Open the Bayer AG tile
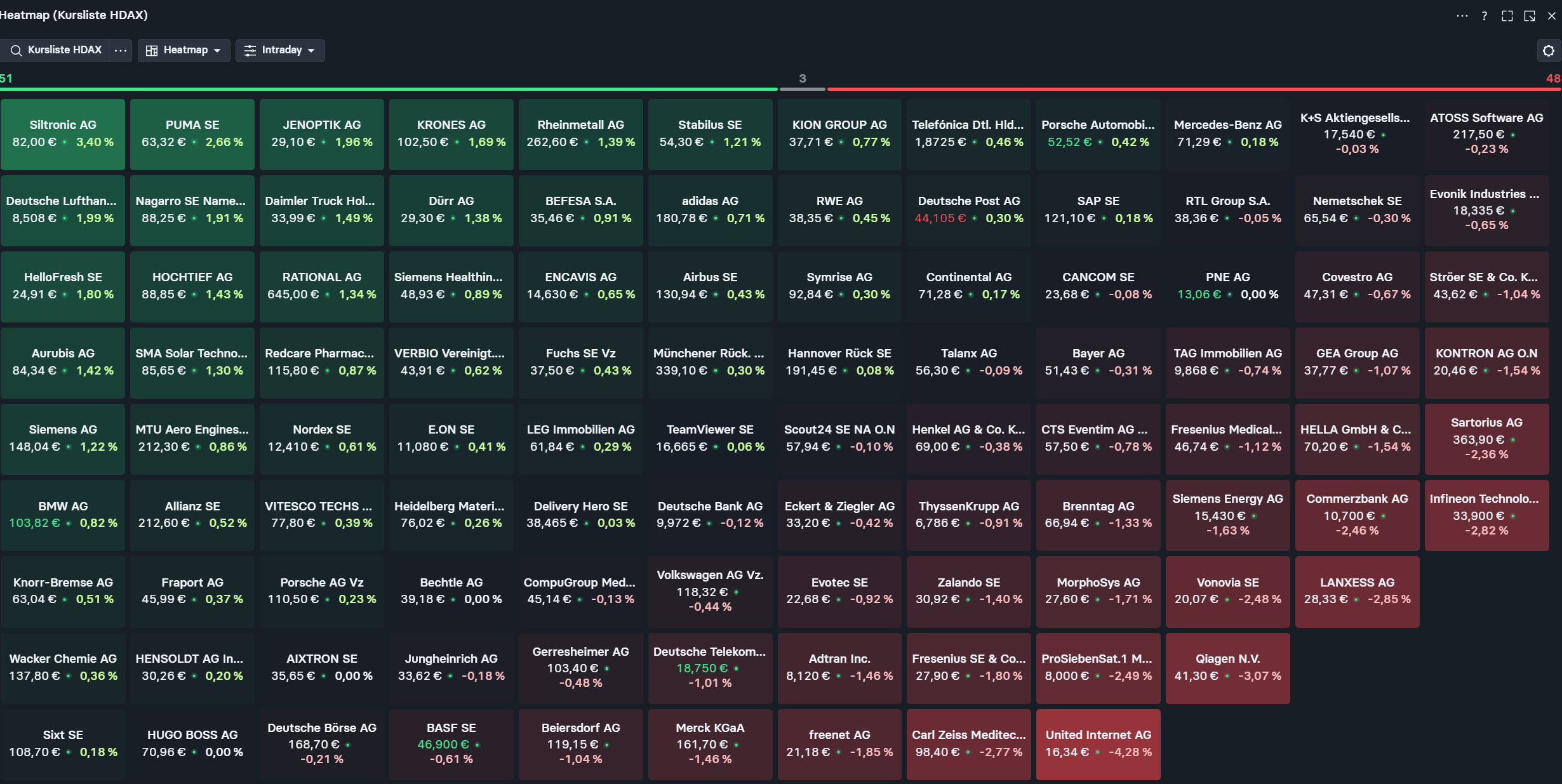The width and height of the screenshot is (1562, 784). click(x=1098, y=362)
